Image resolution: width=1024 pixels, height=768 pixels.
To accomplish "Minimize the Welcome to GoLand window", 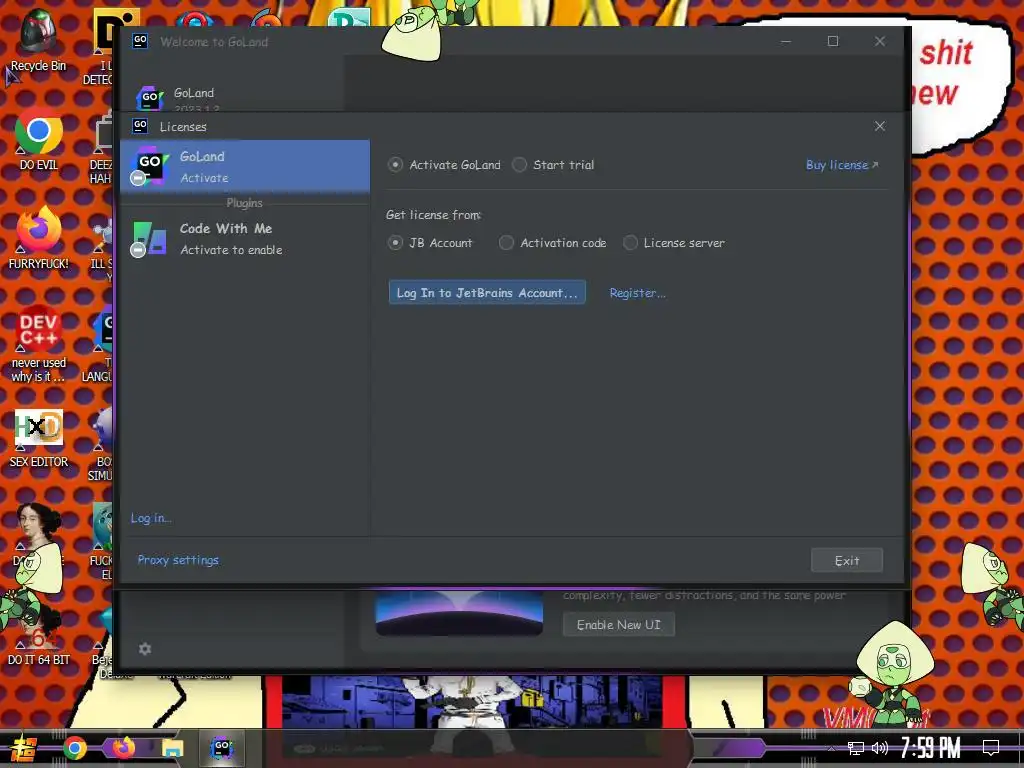I will (x=786, y=41).
